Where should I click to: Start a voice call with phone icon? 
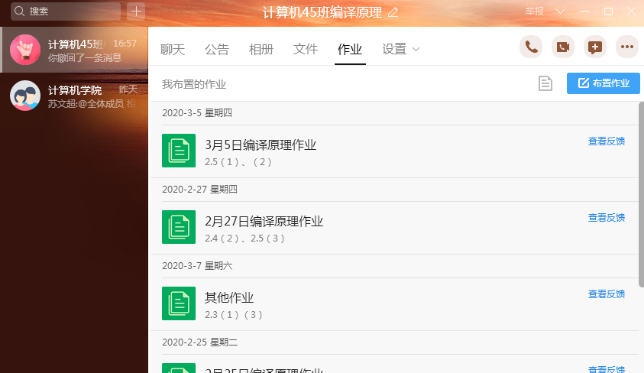point(531,47)
